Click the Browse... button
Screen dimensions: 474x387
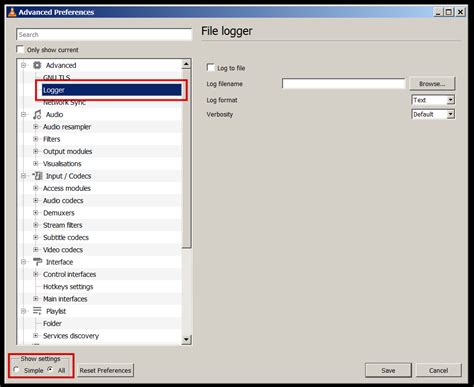[x=432, y=84]
